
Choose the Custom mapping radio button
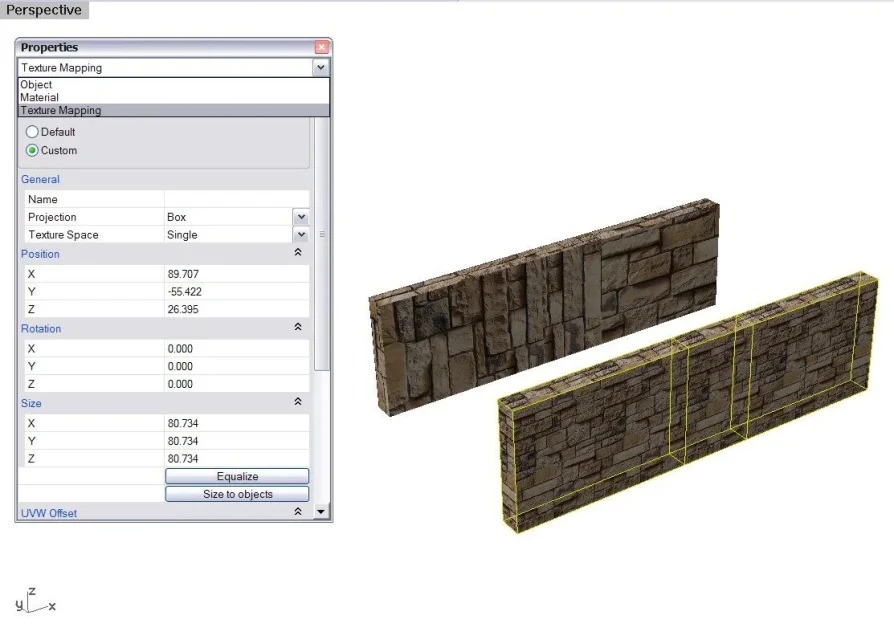pyautogui.click(x=32, y=150)
